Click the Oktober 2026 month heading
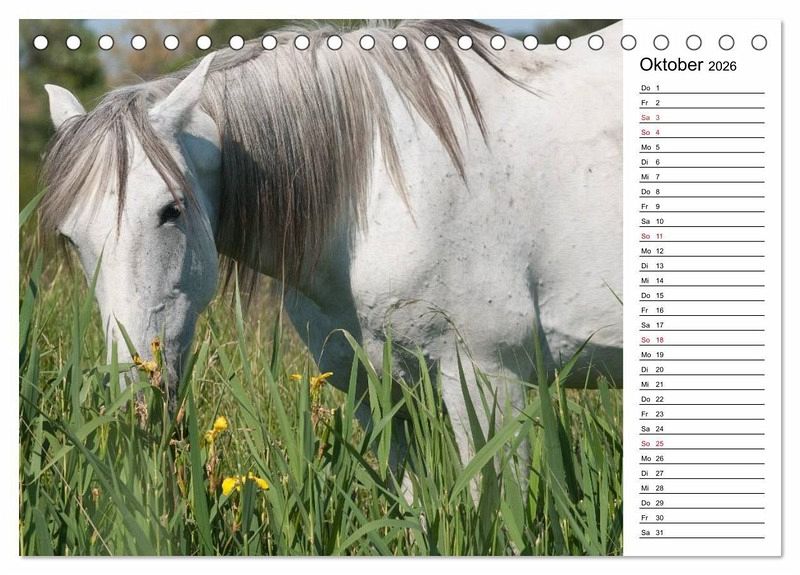The image size is (800, 575). point(688,65)
